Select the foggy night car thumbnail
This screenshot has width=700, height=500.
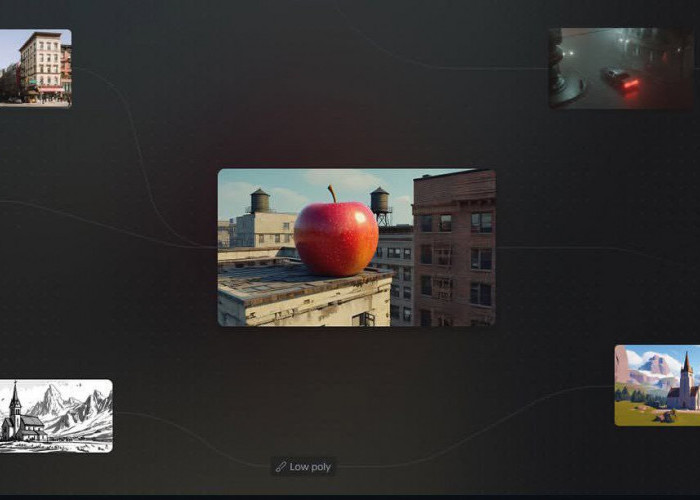coord(621,68)
